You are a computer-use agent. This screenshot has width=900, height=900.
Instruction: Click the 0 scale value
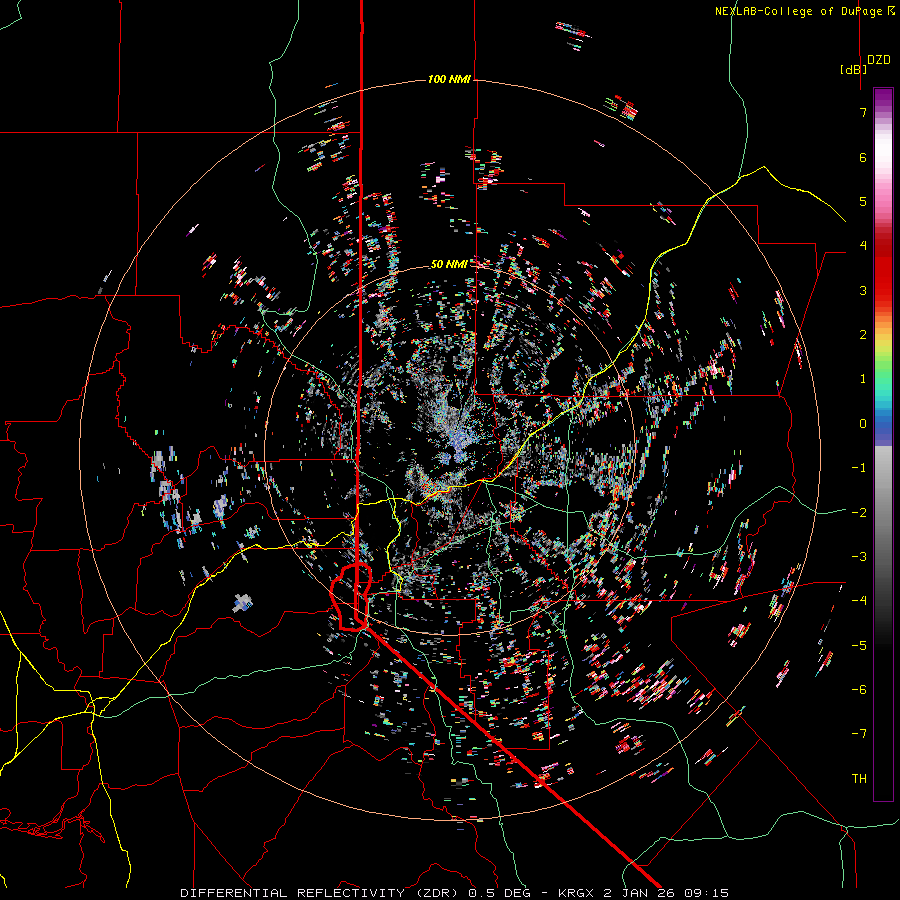(863, 424)
